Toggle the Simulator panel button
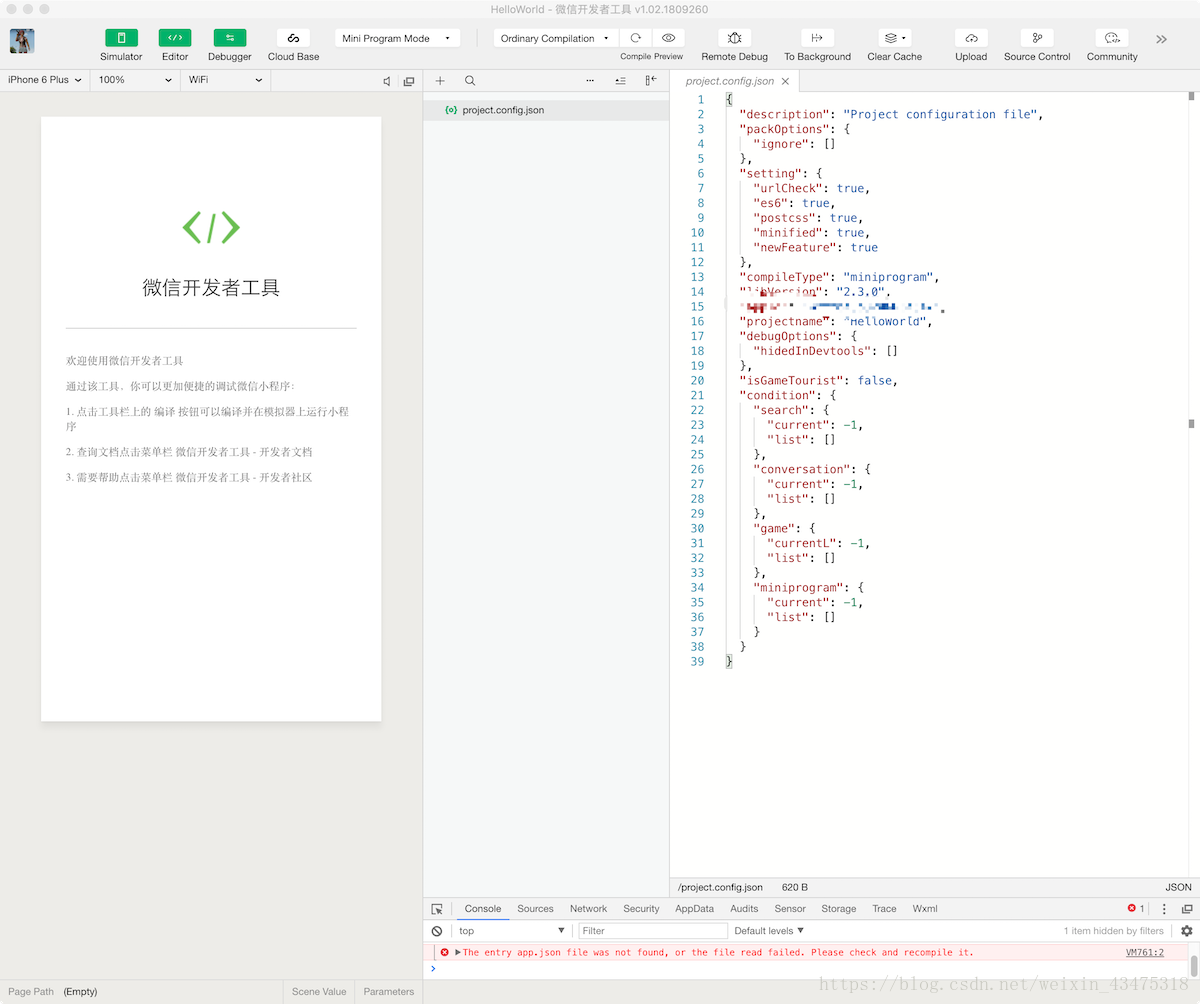Screen dimensions: 1200x1004 click(121, 38)
